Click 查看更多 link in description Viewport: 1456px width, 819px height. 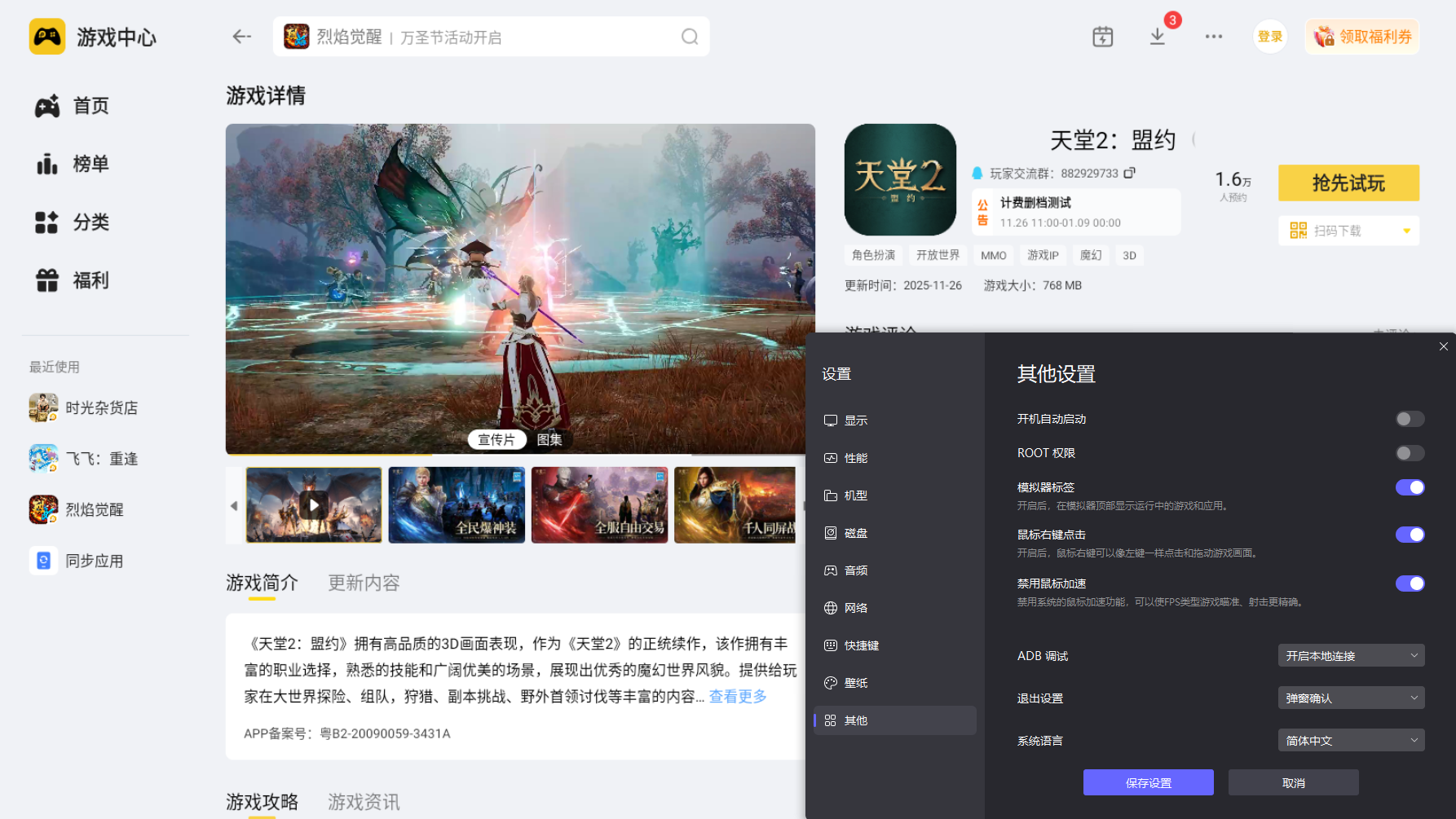738,697
